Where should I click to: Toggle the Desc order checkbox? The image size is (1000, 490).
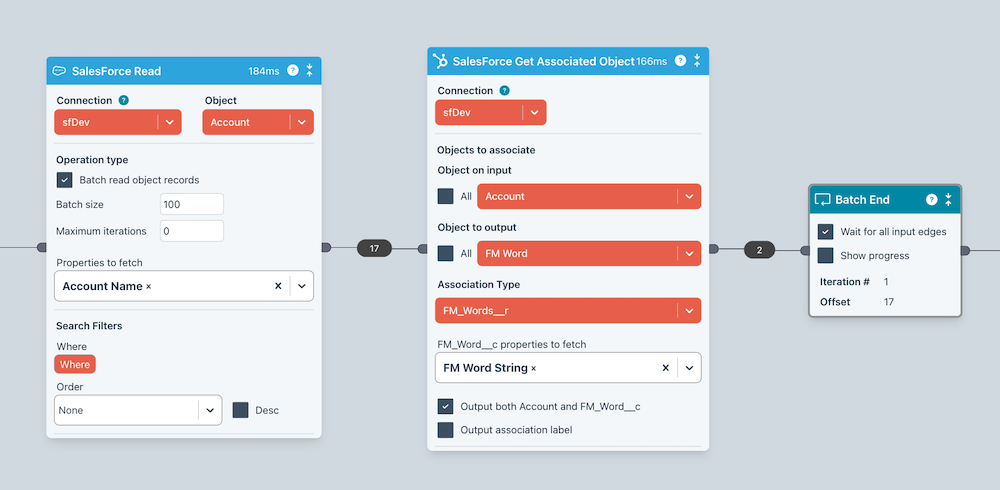coord(240,410)
